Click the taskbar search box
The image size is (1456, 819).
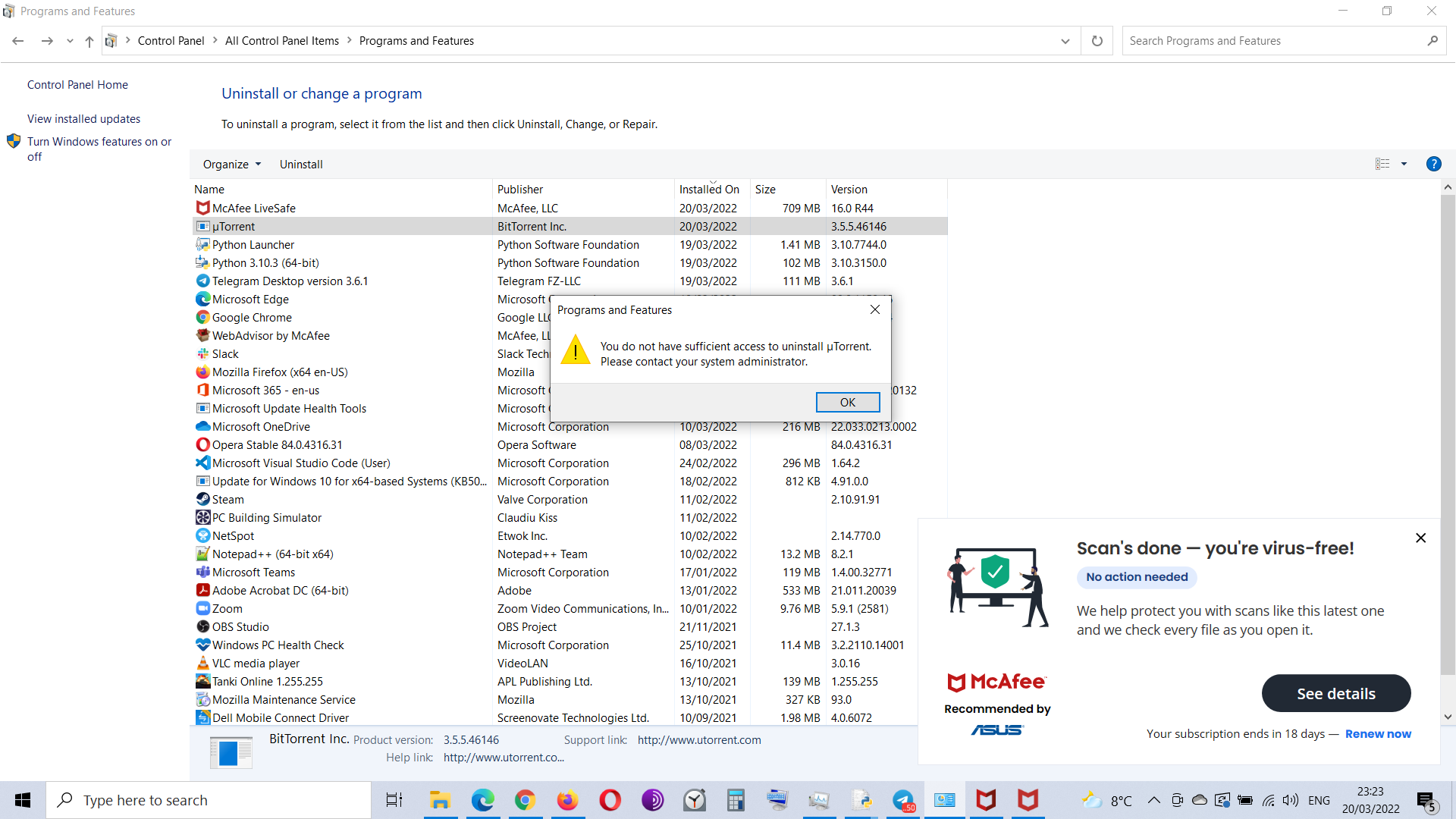(209, 800)
